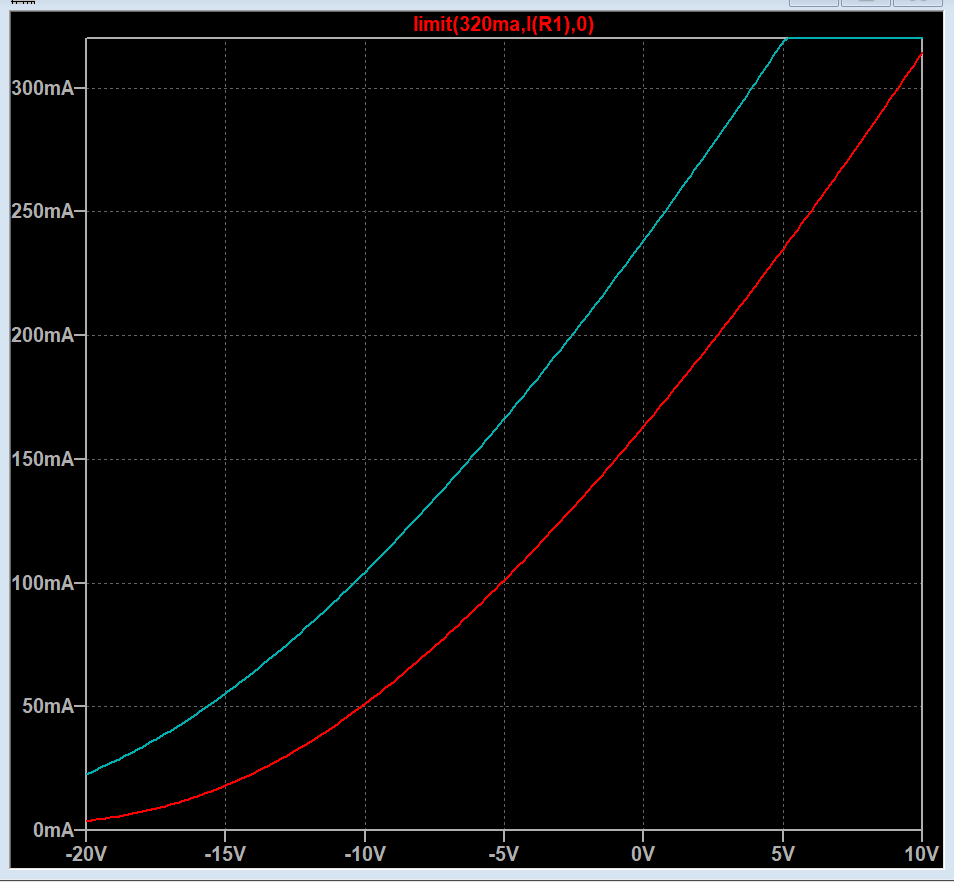Click the 0V x-axis label

coord(643,854)
